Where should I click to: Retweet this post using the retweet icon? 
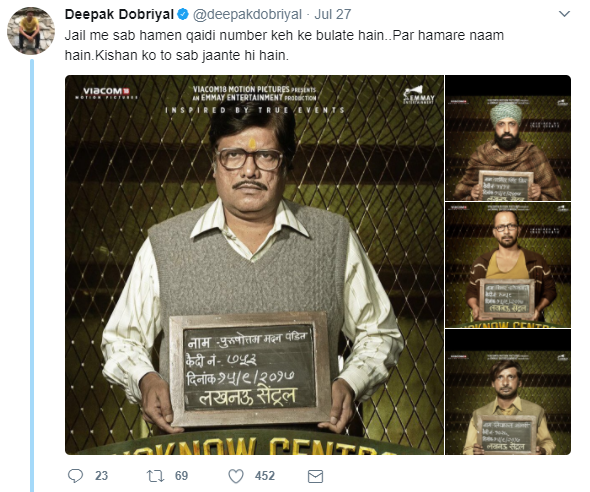pyautogui.click(x=155, y=476)
